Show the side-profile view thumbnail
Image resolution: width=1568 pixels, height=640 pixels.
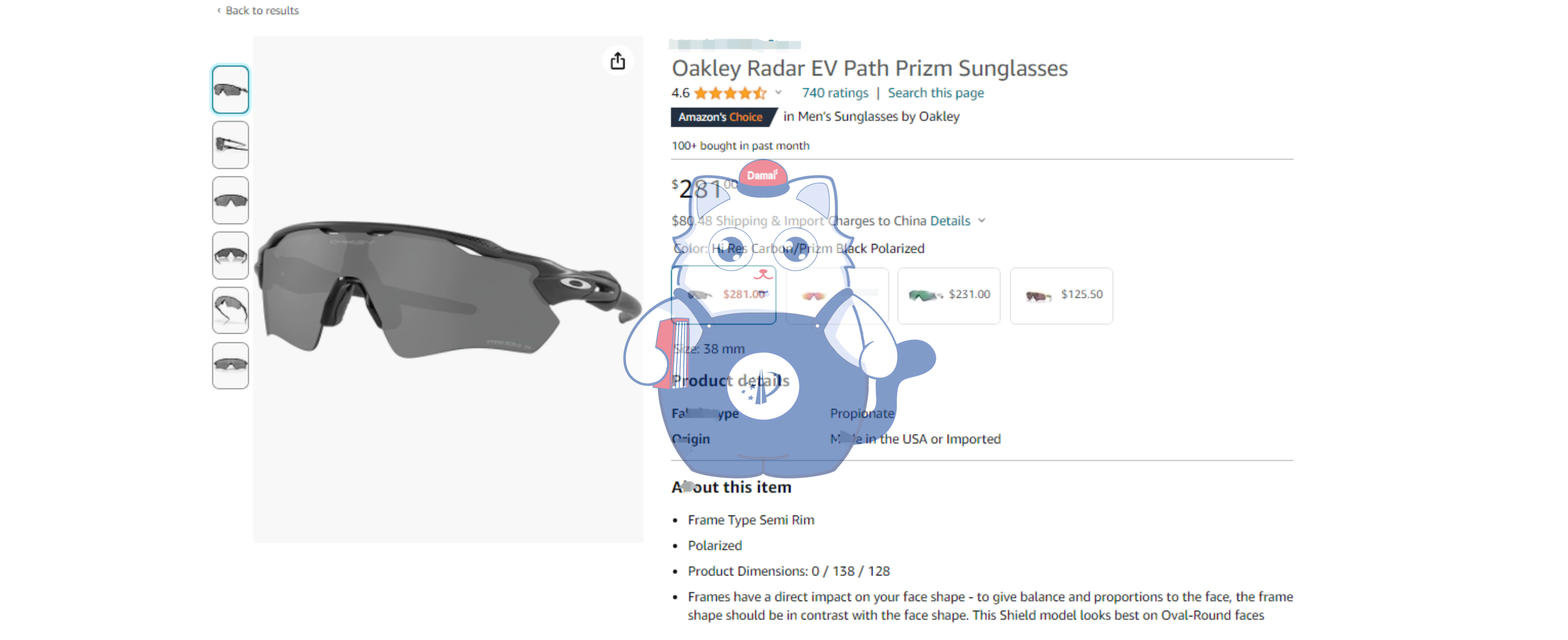coord(230,145)
